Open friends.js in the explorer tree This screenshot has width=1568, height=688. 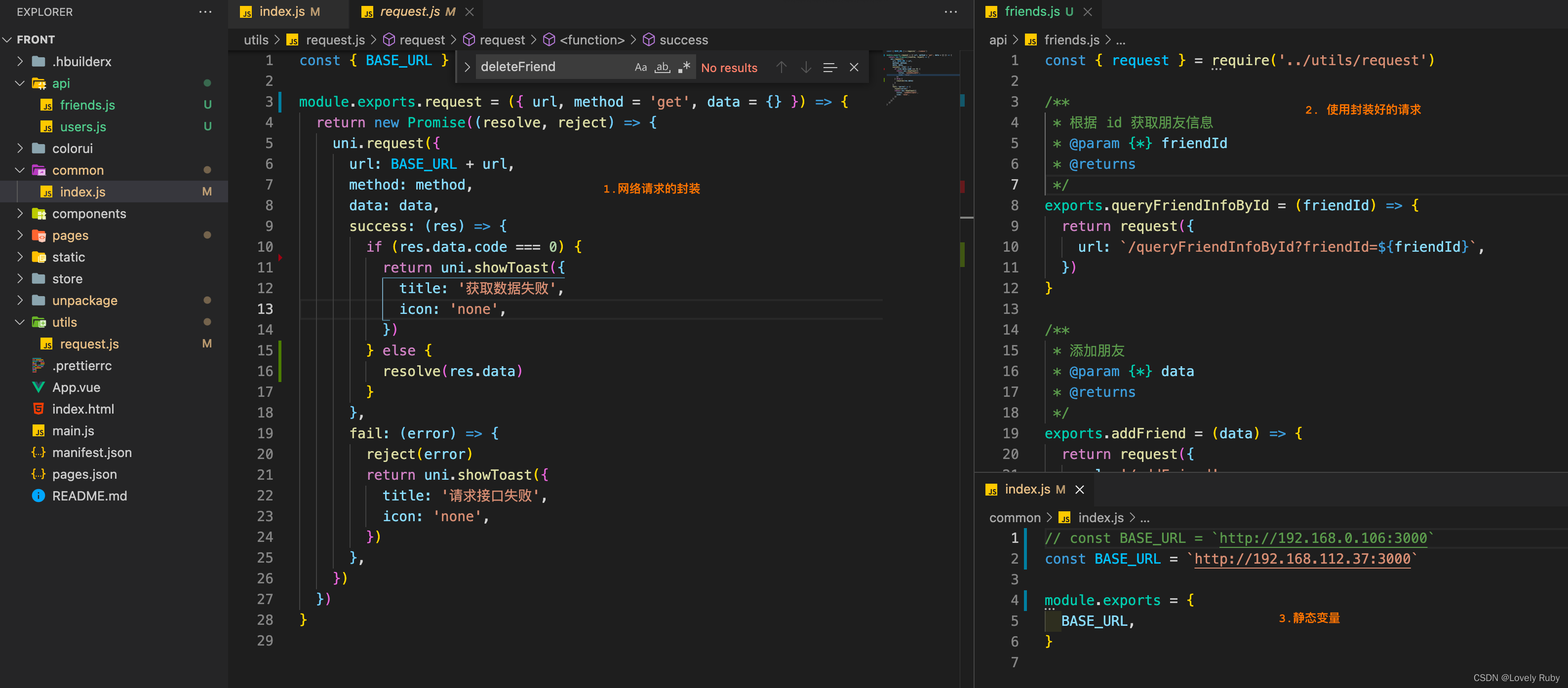click(114, 105)
